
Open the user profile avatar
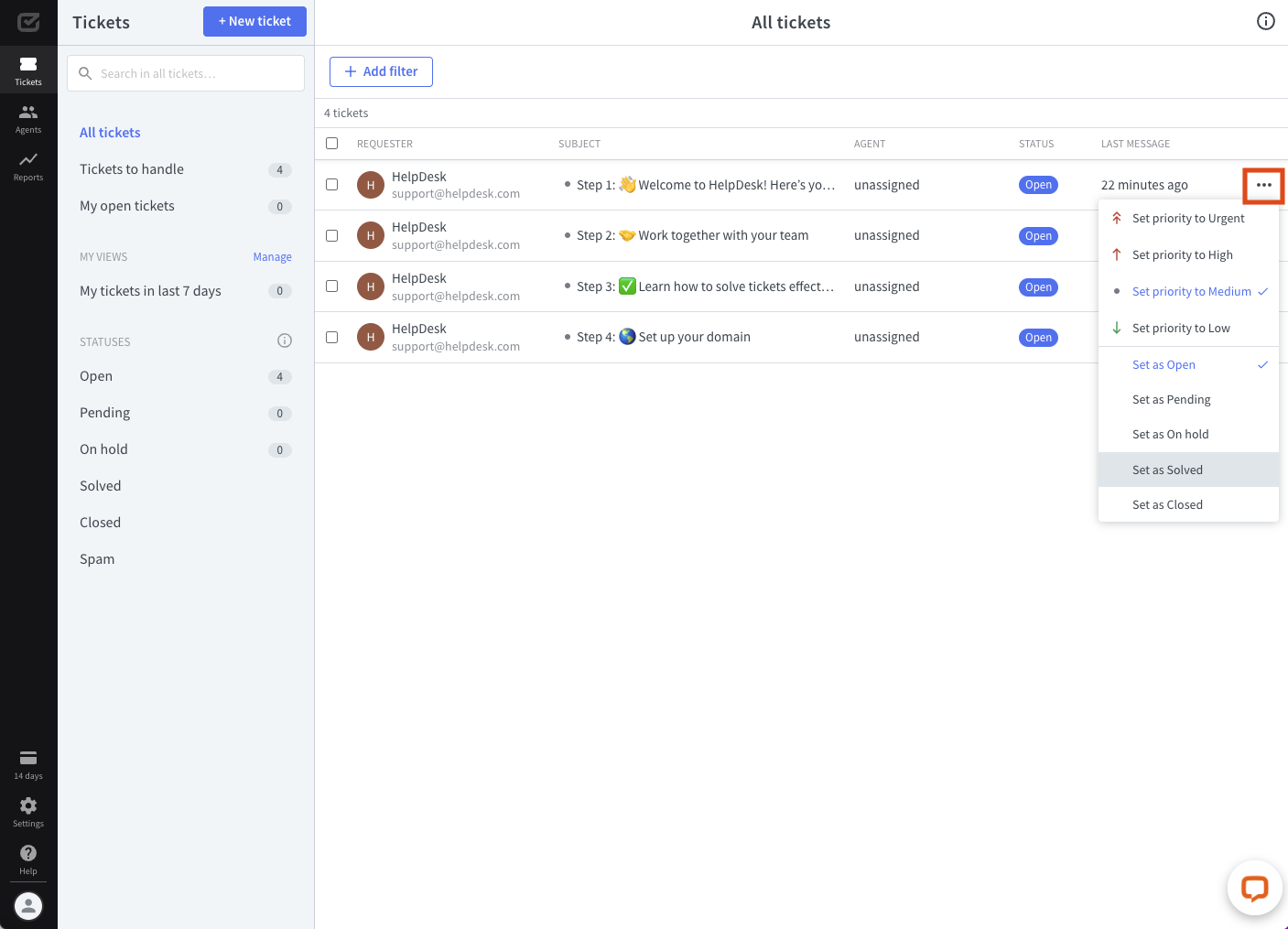[x=28, y=906]
